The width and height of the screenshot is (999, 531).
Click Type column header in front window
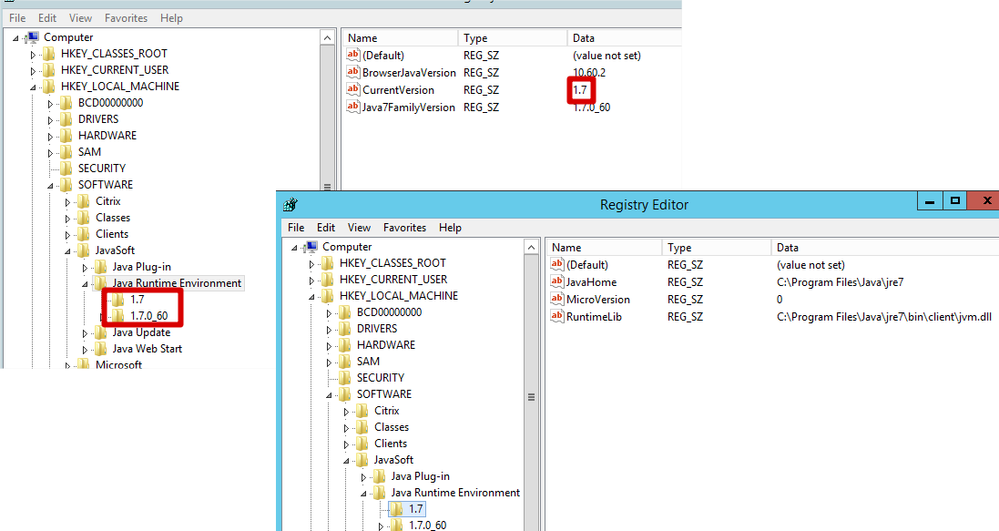pos(716,247)
